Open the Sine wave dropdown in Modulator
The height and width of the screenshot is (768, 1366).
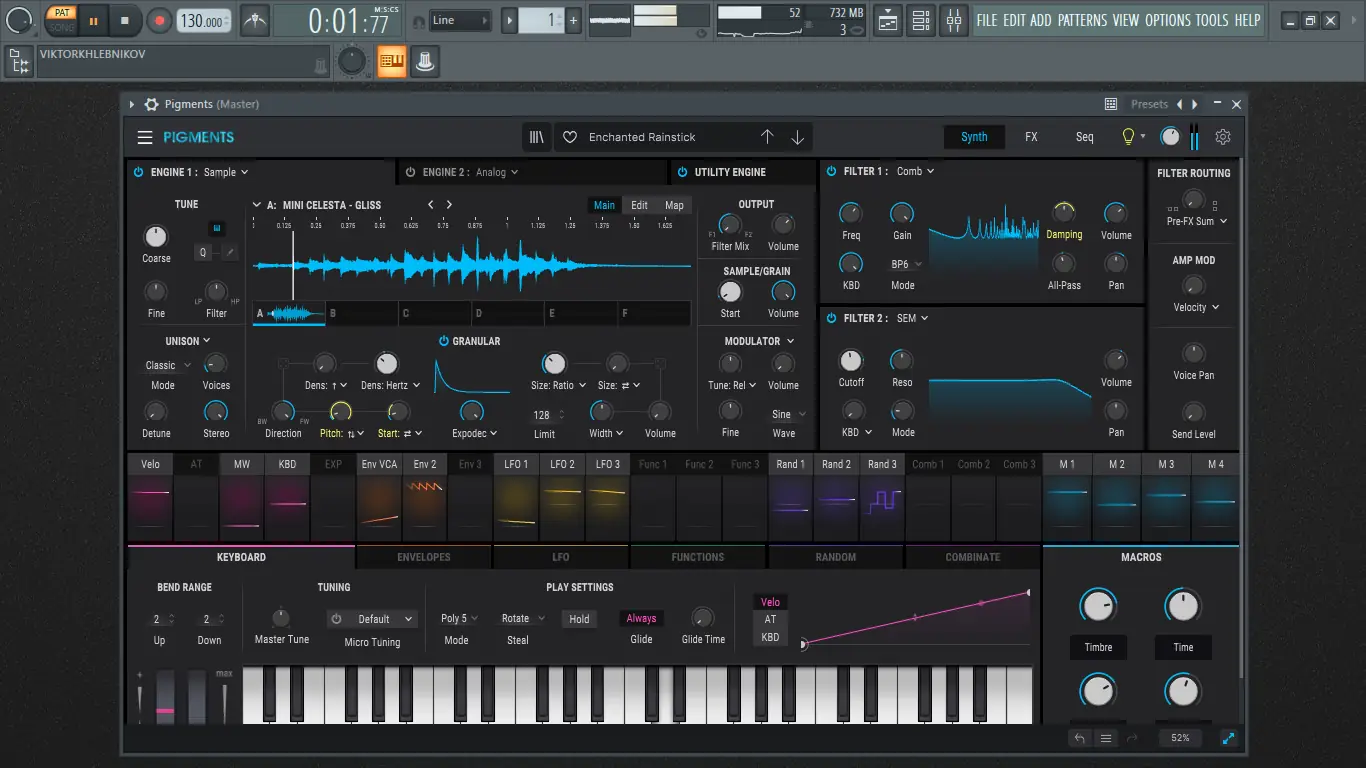pos(788,414)
